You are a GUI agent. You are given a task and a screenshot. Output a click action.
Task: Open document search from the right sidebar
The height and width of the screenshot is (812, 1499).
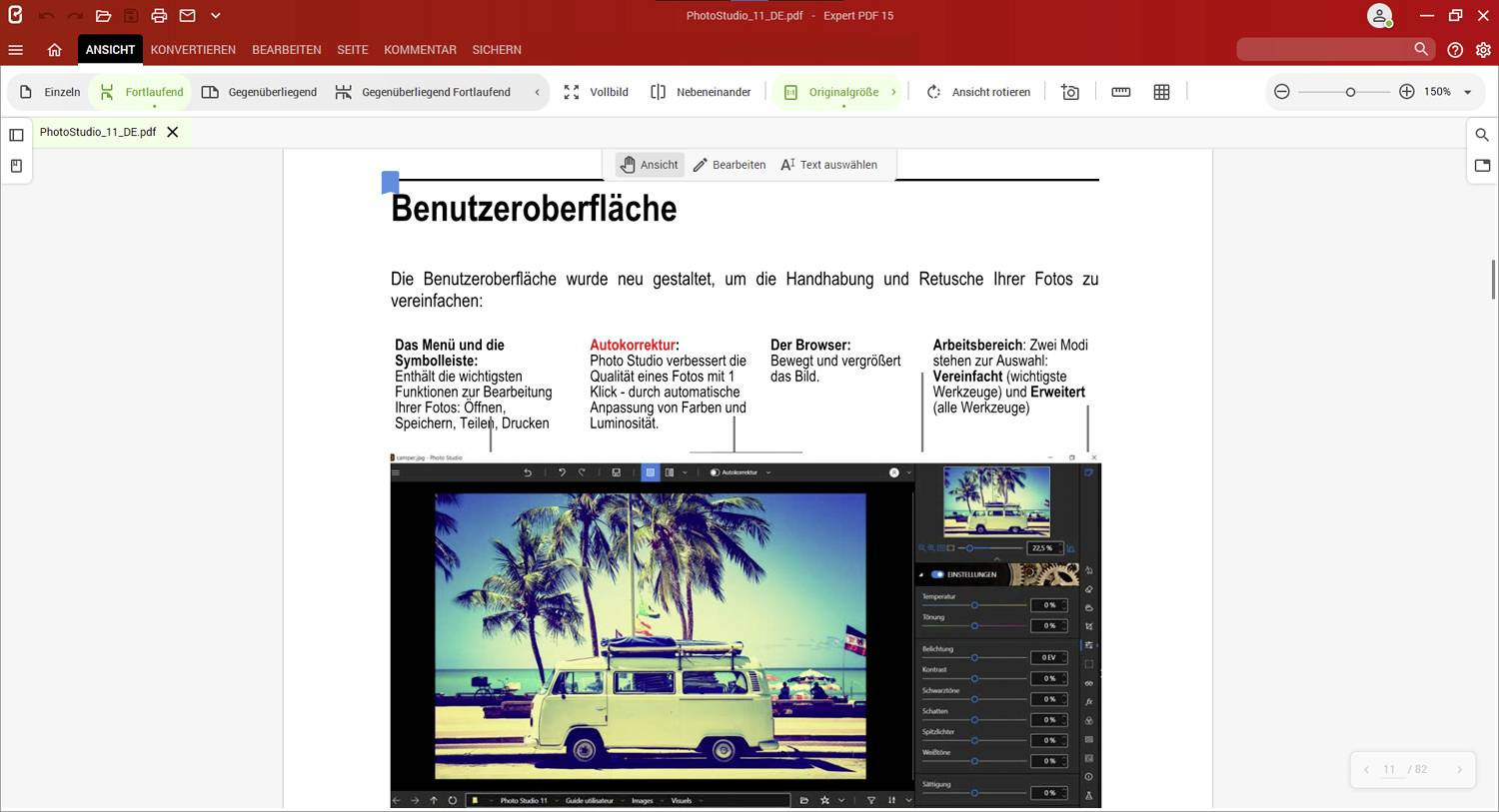click(1482, 134)
